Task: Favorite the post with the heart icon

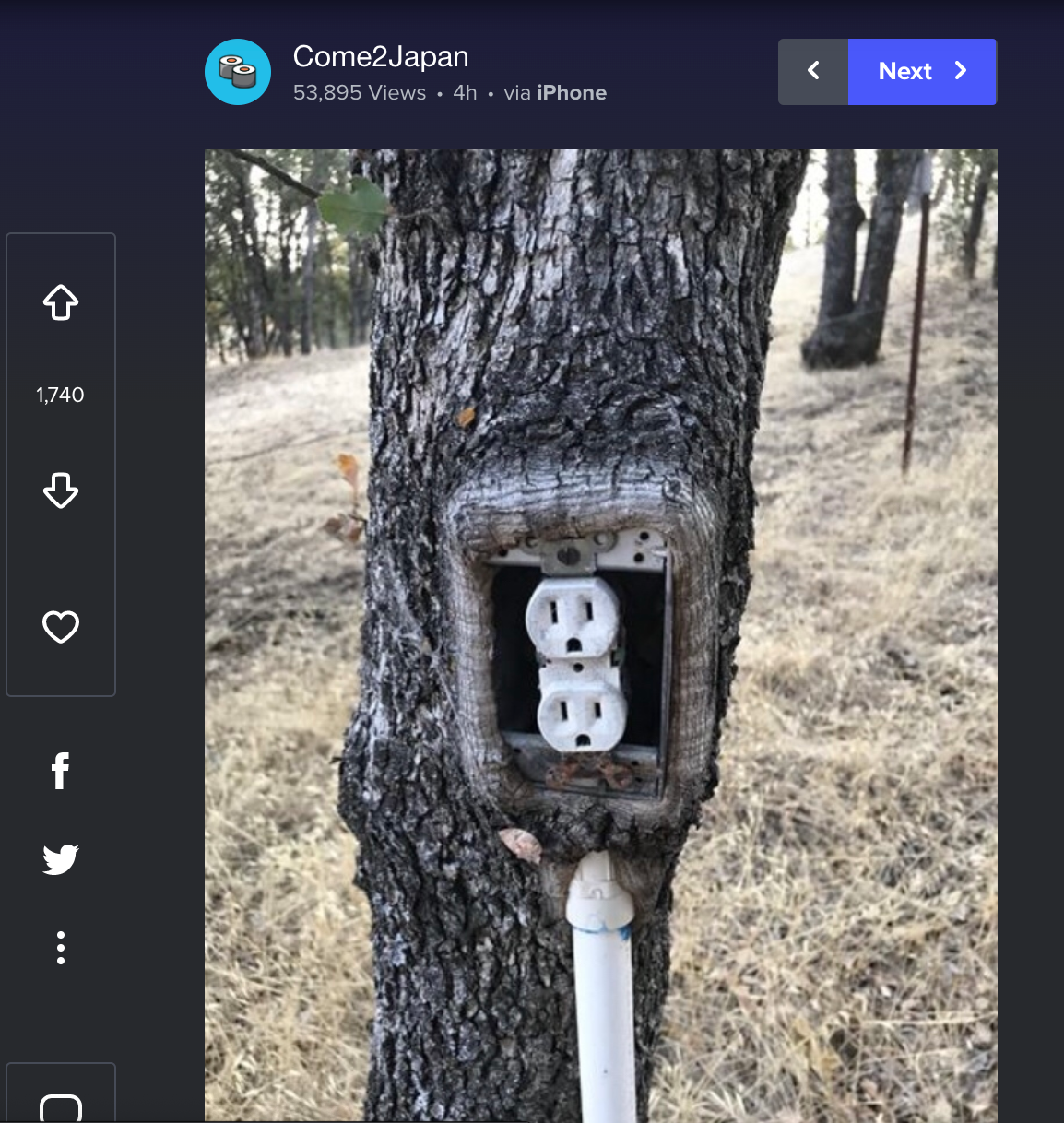Action: 61,627
